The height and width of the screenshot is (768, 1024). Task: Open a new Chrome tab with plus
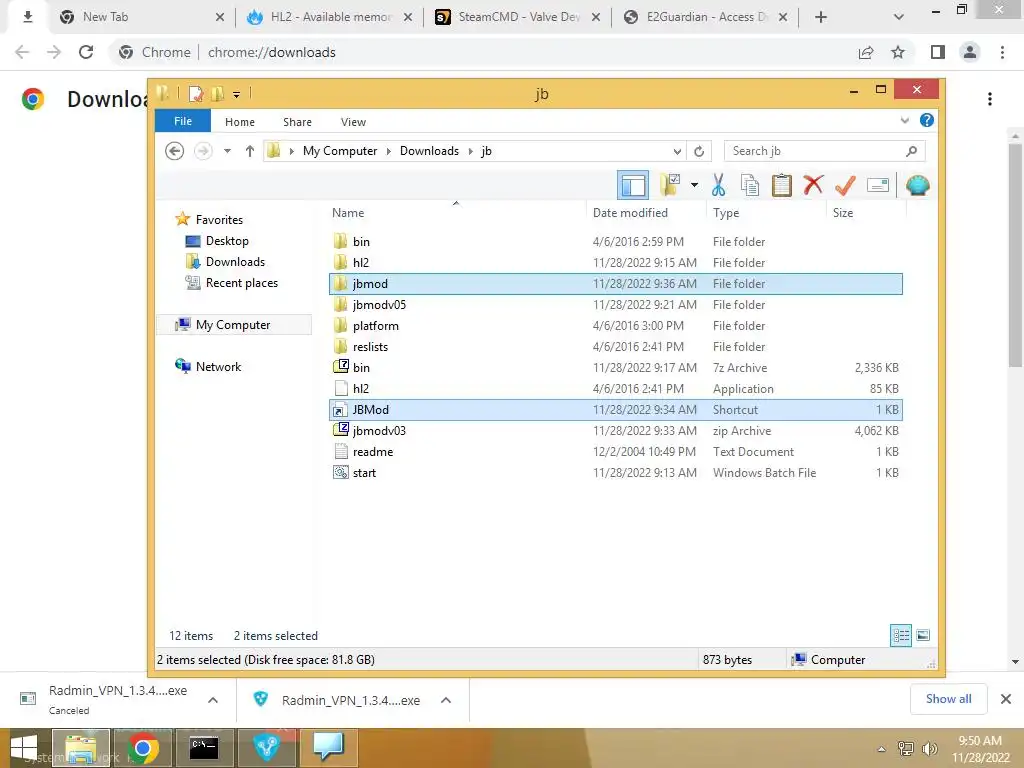pos(821,17)
